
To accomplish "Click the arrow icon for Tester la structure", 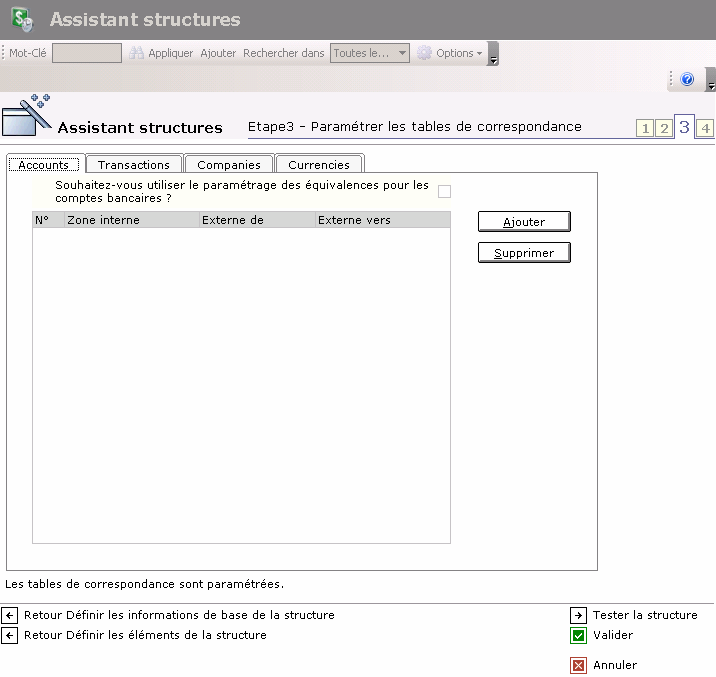I will click(x=578, y=615).
